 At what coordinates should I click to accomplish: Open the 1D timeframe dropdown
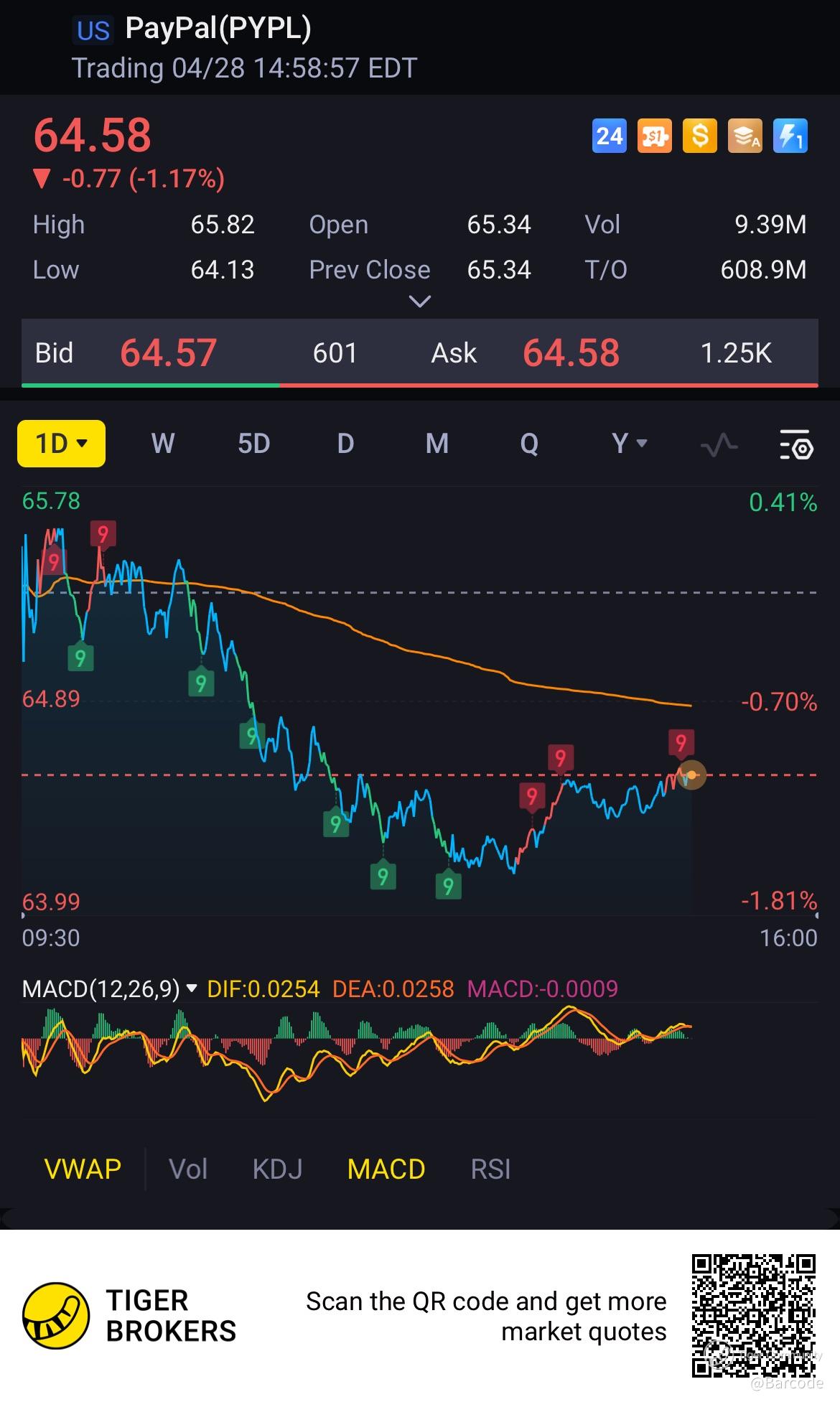coord(62,444)
